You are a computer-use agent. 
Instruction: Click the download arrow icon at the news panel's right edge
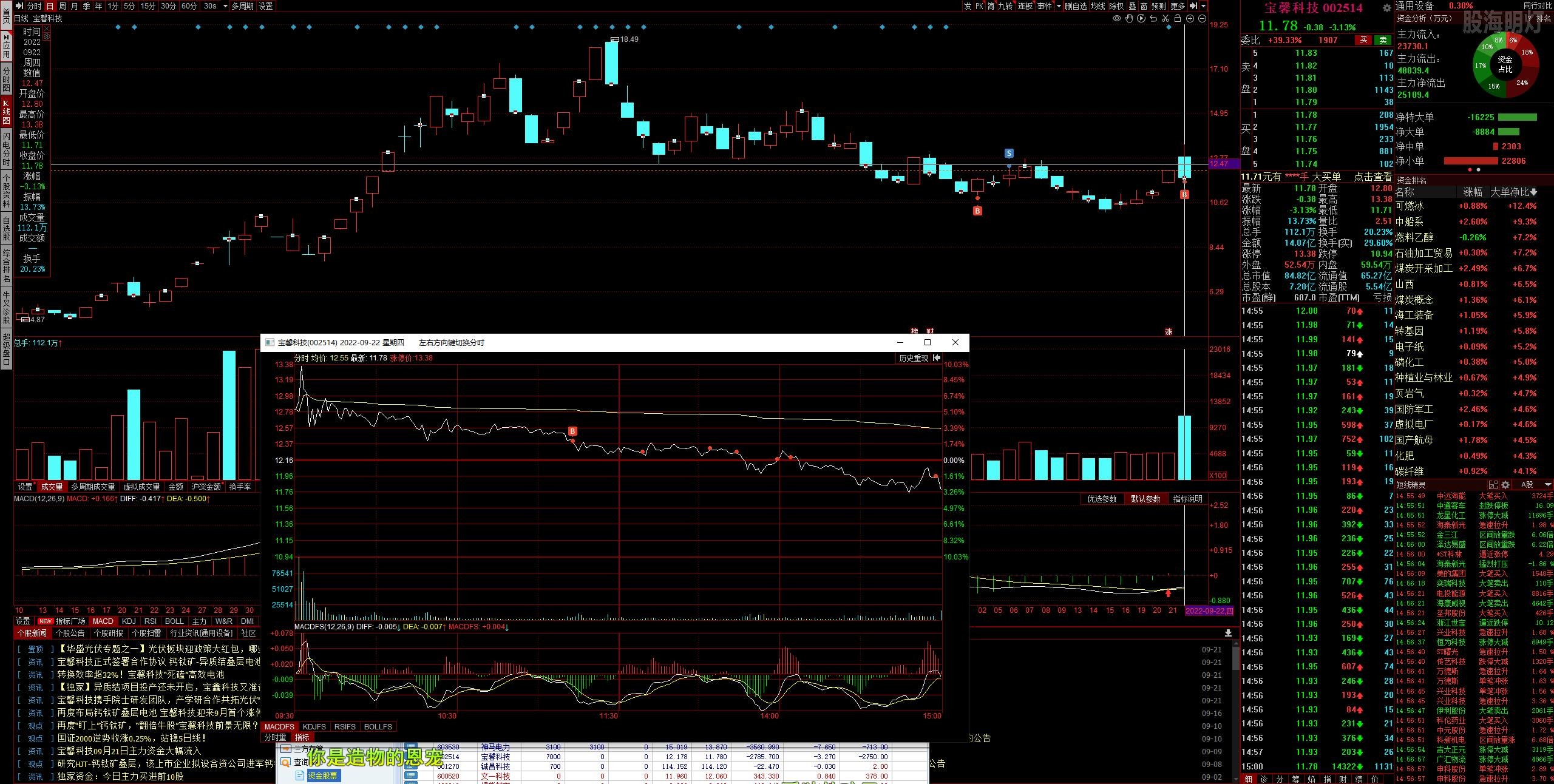click(x=1228, y=633)
